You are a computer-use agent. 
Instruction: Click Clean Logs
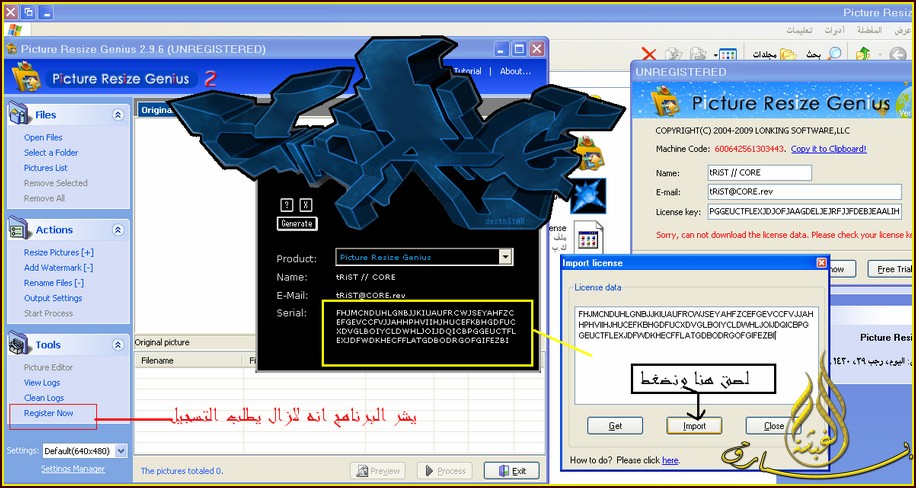pos(44,398)
